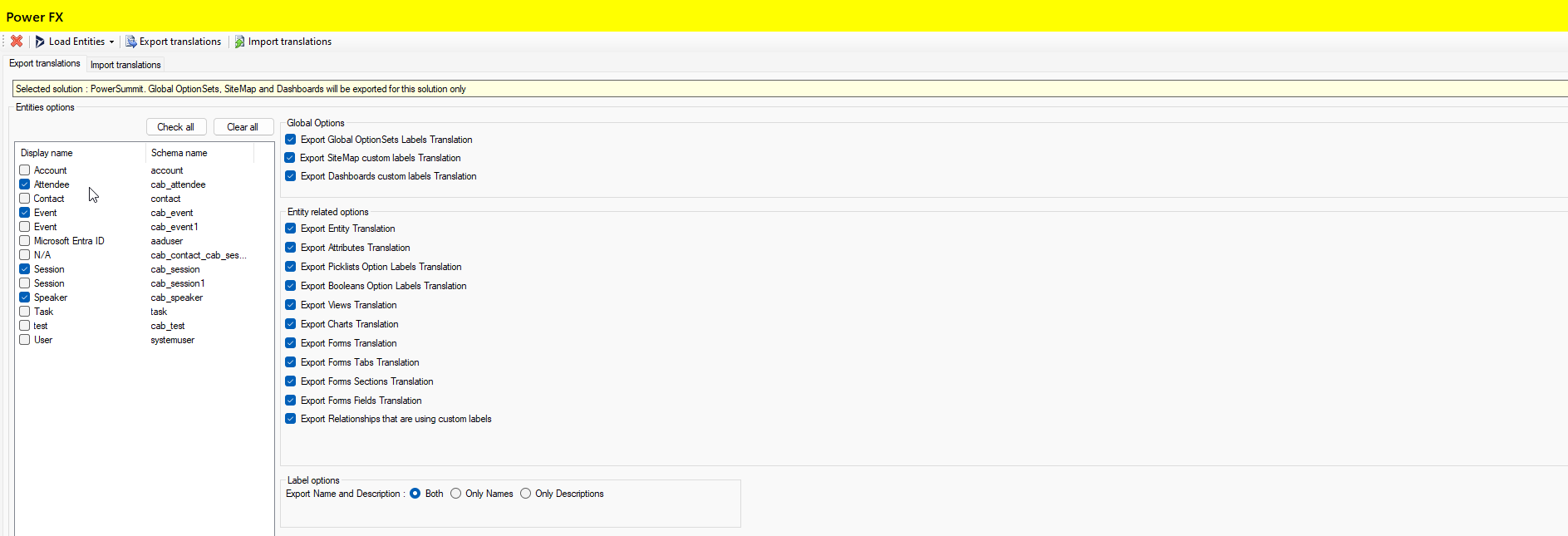The height and width of the screenshot is (536, 1568).
Task: Select the cab_contact_cab_ses... schema name cell
Action: coord(199,255)
